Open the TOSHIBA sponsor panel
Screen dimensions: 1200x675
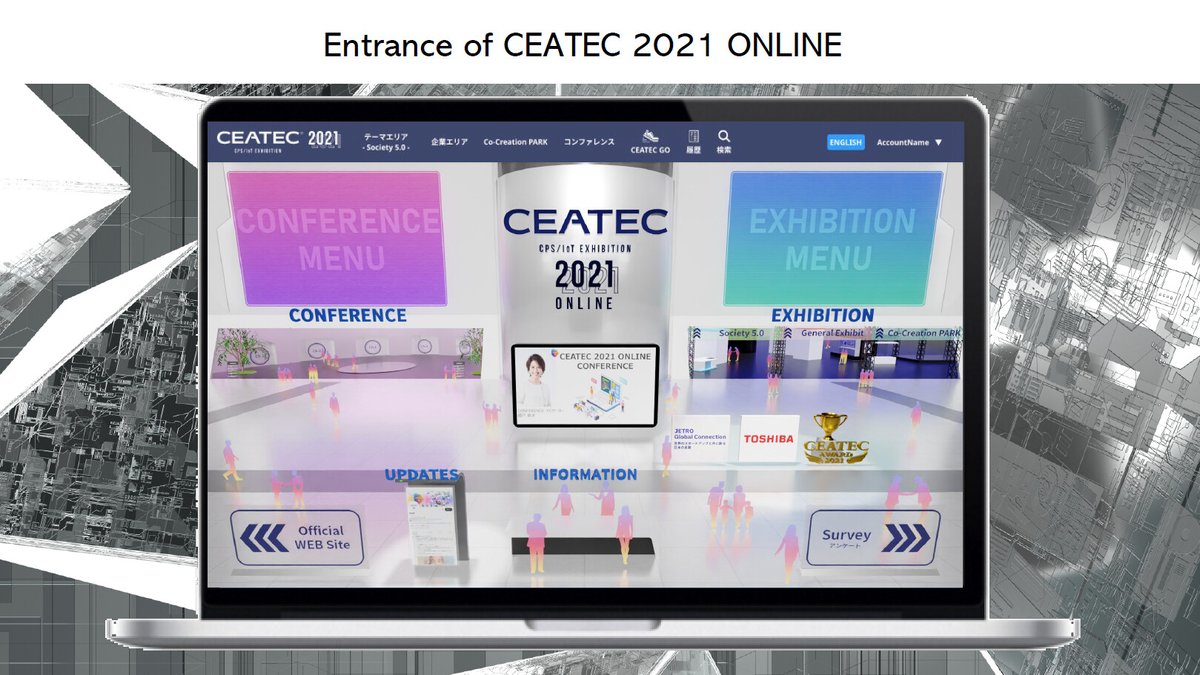click(769, 439)
